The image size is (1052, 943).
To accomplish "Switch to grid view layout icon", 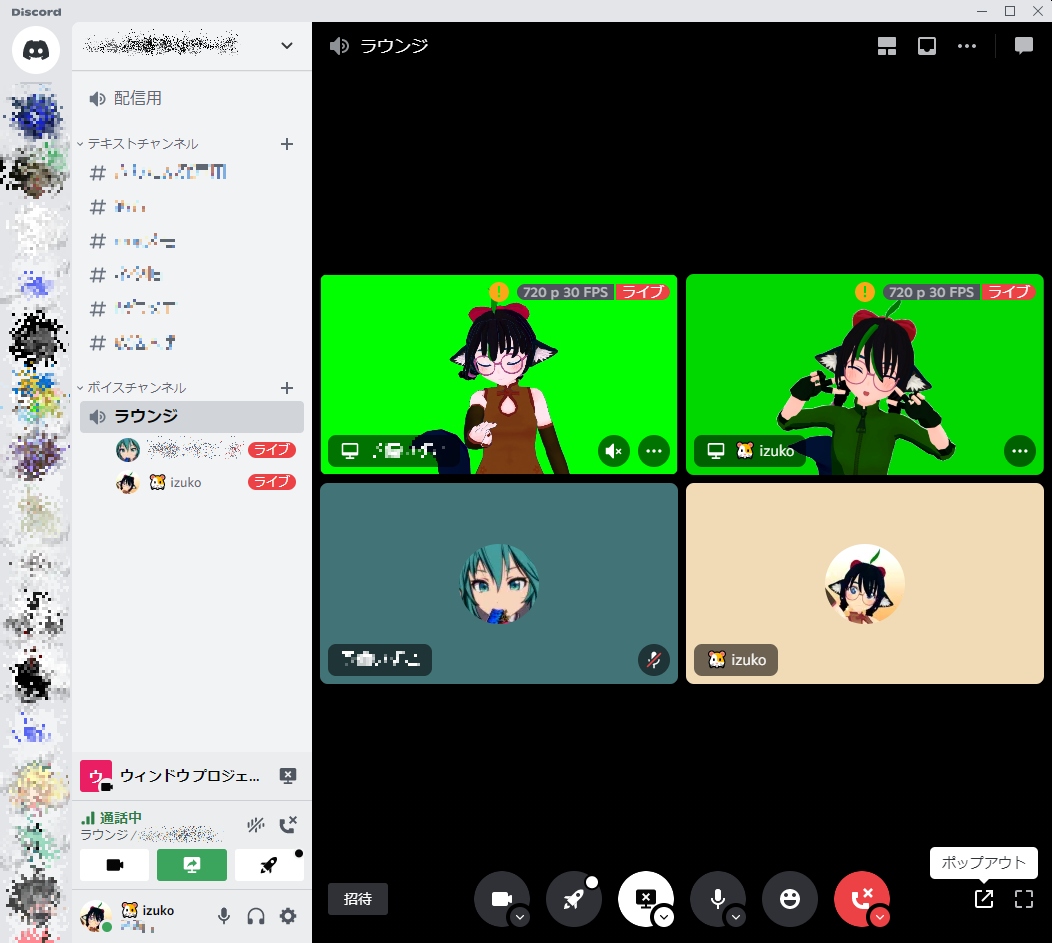I will click(x=887, y=46).
